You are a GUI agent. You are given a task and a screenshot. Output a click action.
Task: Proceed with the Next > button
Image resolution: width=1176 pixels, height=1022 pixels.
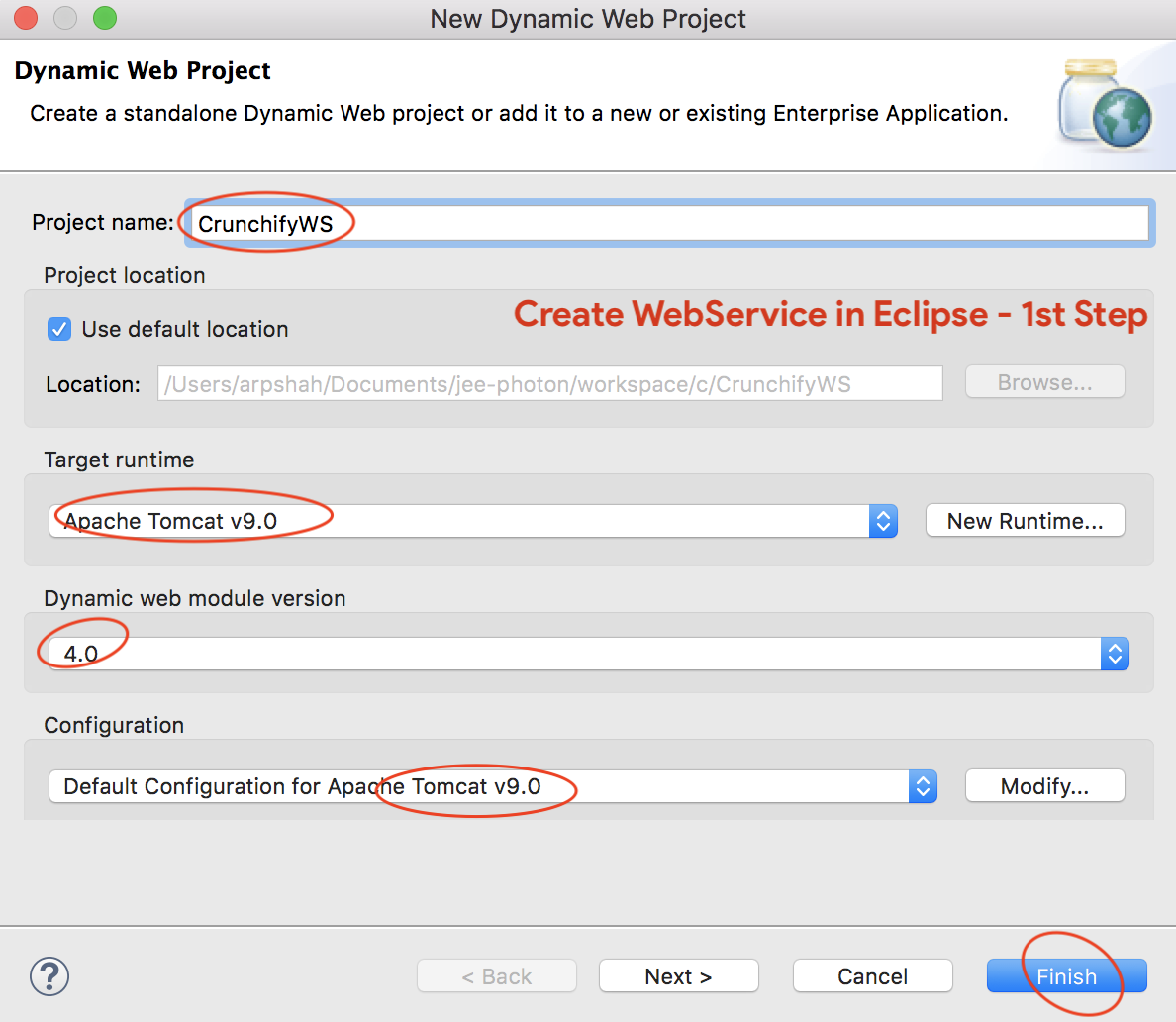click(678, 976)
